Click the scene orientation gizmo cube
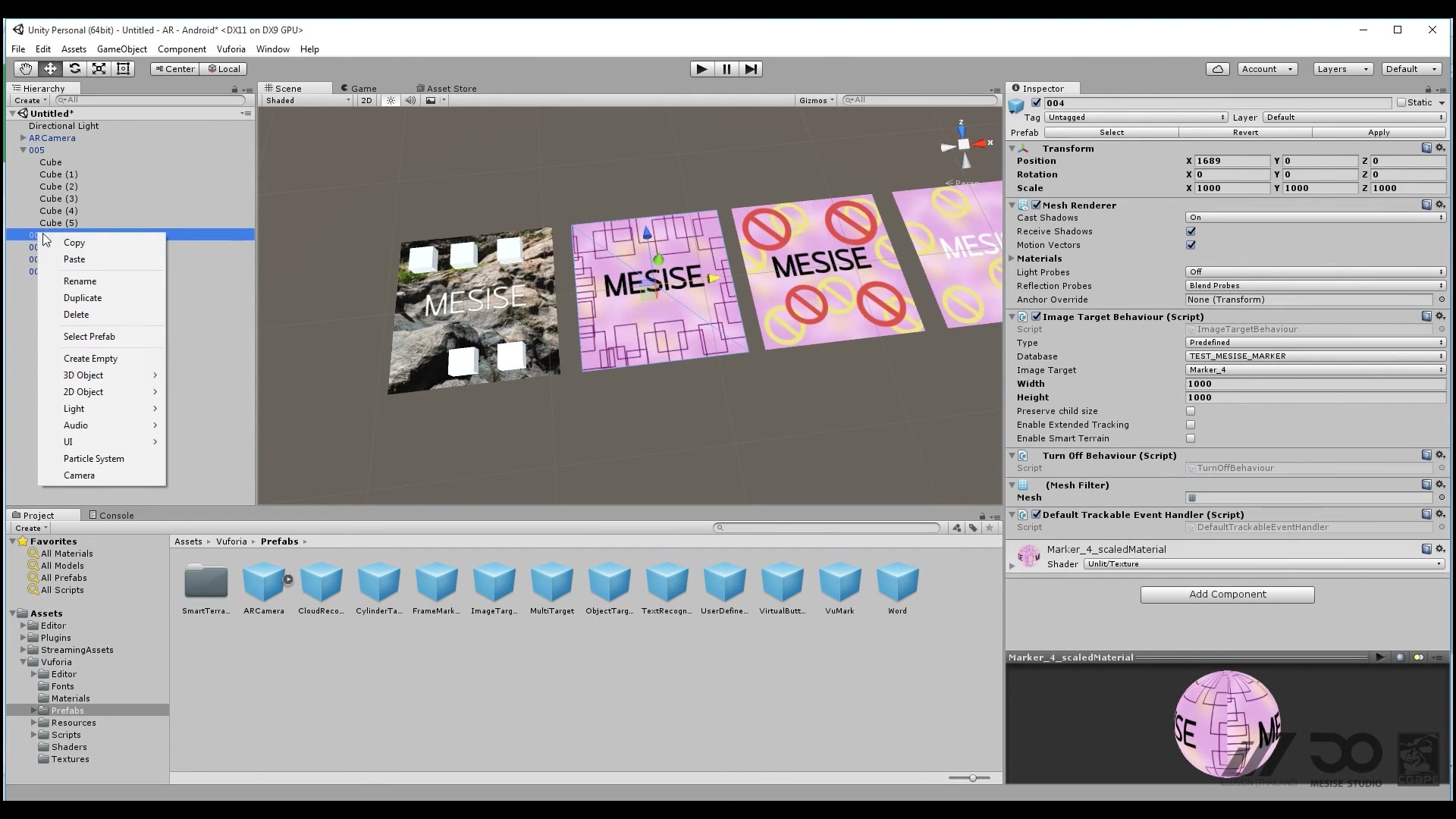1456x819 pixels. pos(963,144)
